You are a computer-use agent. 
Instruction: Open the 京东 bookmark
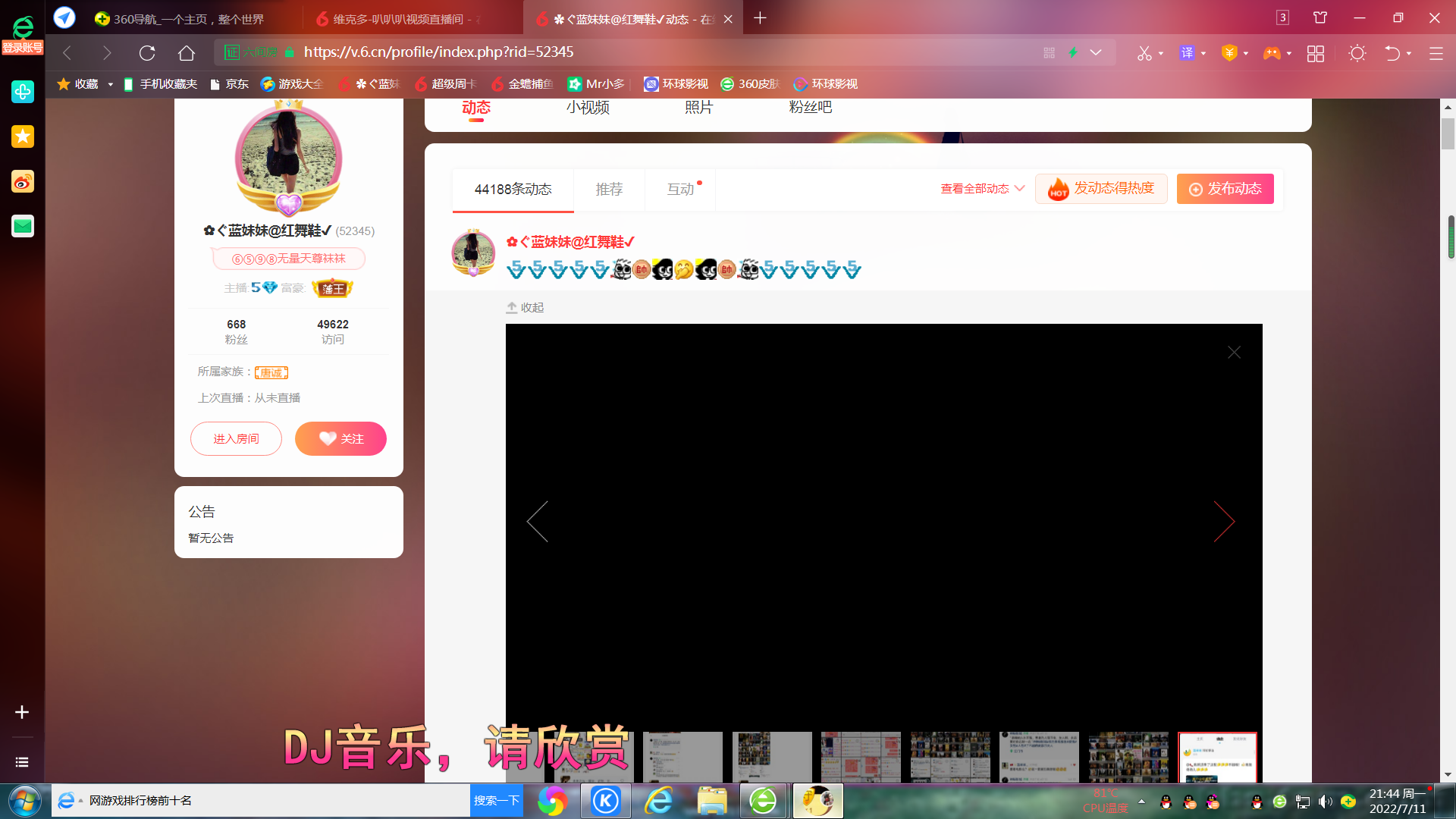pos(229,84)
